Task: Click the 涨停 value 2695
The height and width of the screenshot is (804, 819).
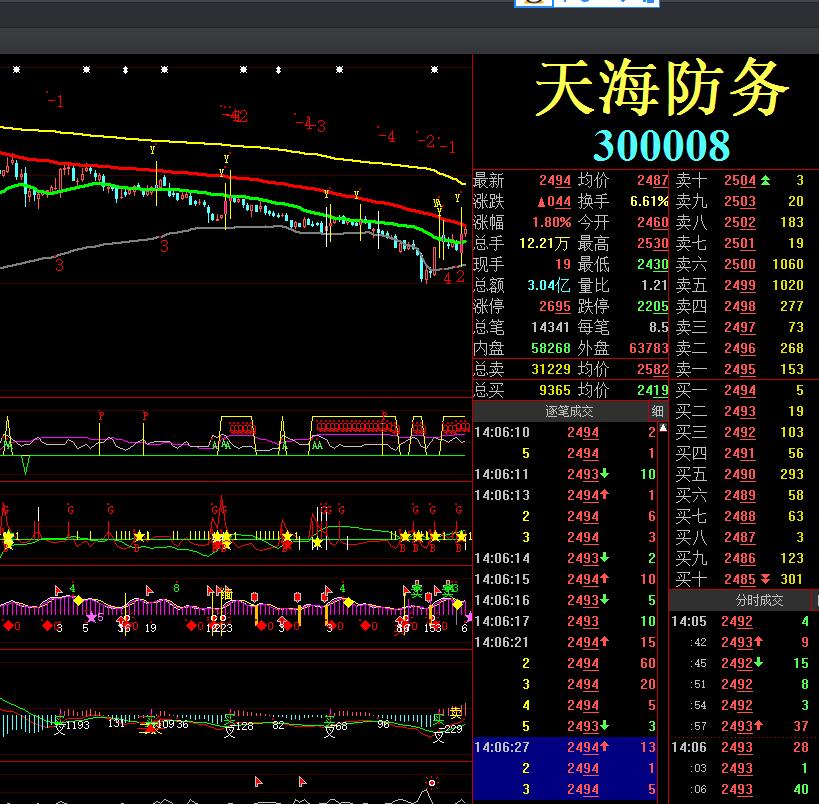Action: click(555, 306)
